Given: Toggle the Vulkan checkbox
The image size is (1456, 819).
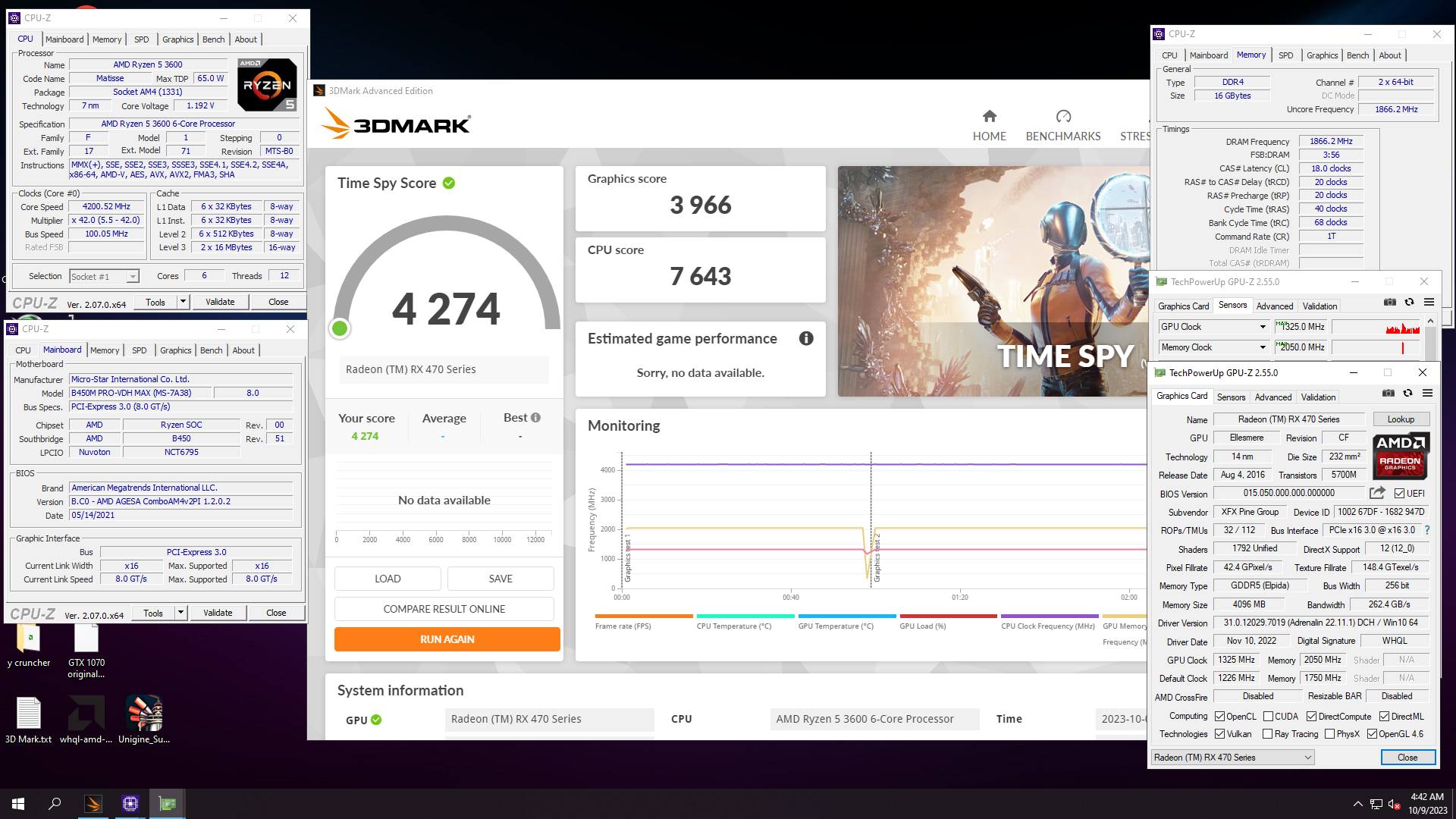Looking at the screenshot, I should [1220, 734].
